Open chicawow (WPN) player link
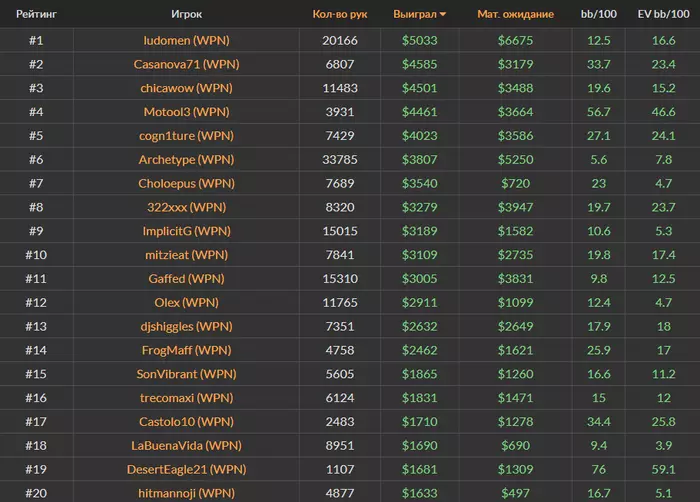 tap(186, 88)
